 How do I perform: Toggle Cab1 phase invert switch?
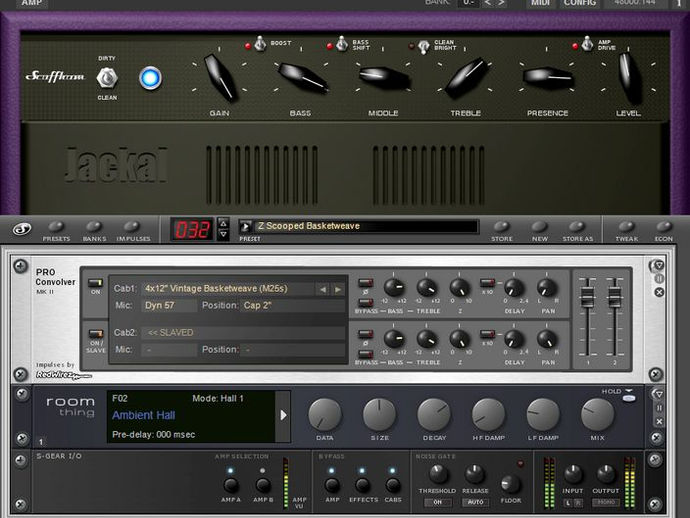(365, 283)
